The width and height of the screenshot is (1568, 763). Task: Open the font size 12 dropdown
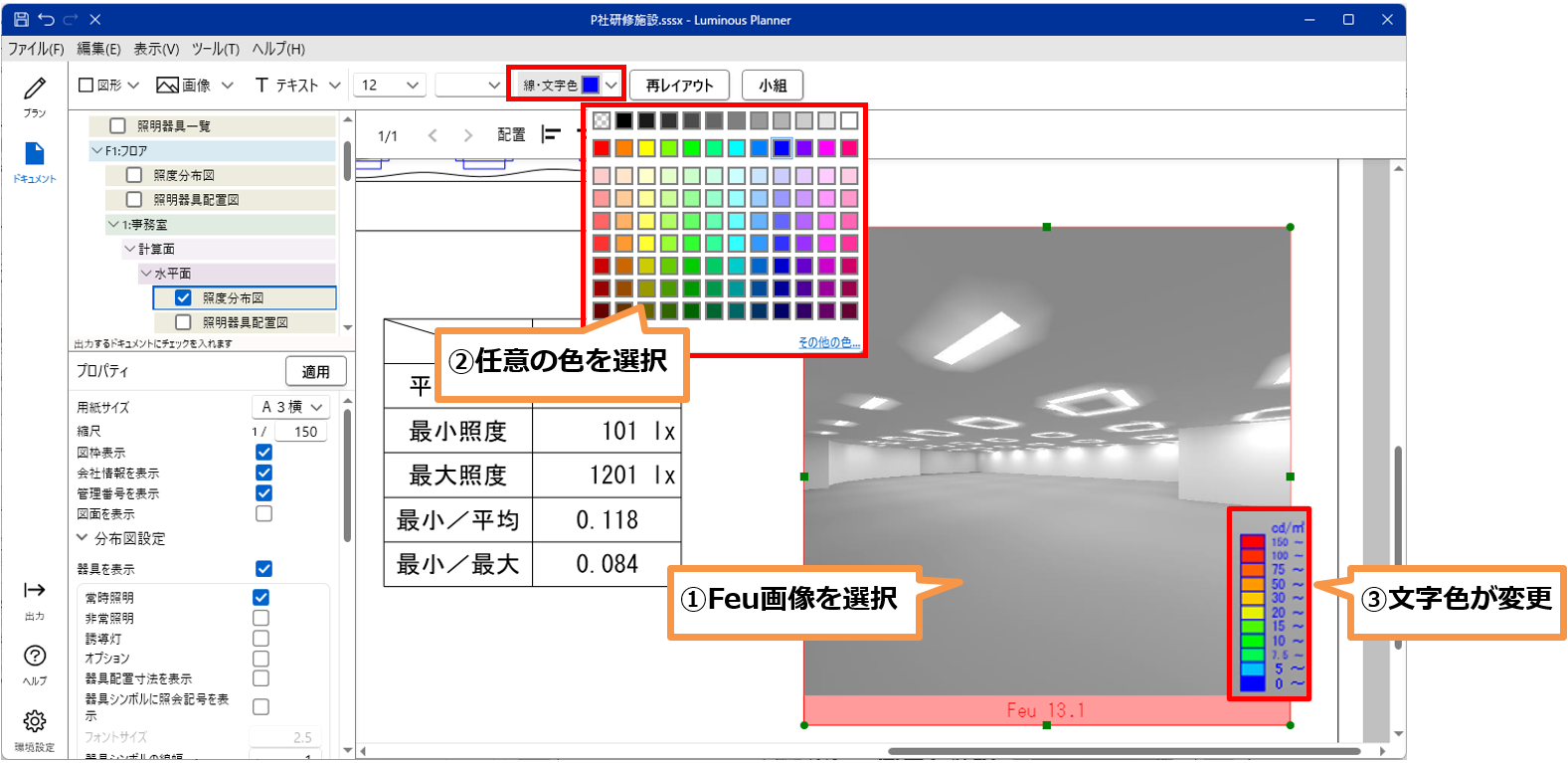tap(392, 86)
